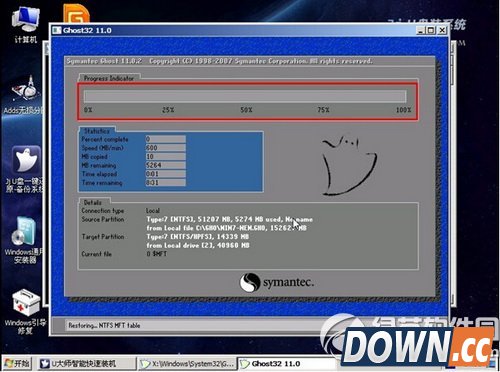Maximize the Ghost32 11.0 window

click(431, 30)
